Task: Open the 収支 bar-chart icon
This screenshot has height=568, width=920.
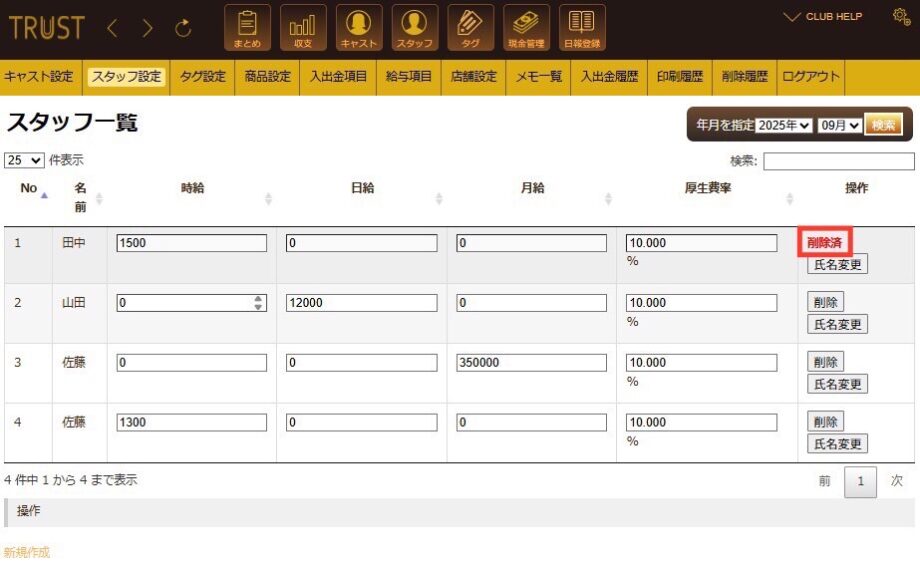Action: (302, 28)
